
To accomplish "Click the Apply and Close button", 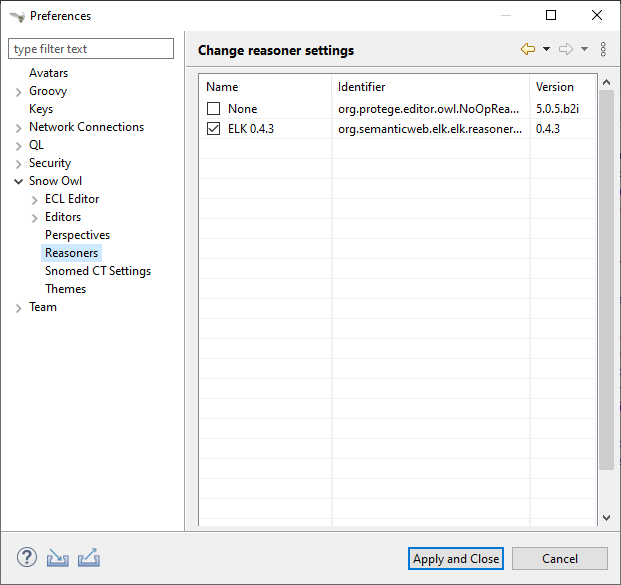I will click(456, 559).
